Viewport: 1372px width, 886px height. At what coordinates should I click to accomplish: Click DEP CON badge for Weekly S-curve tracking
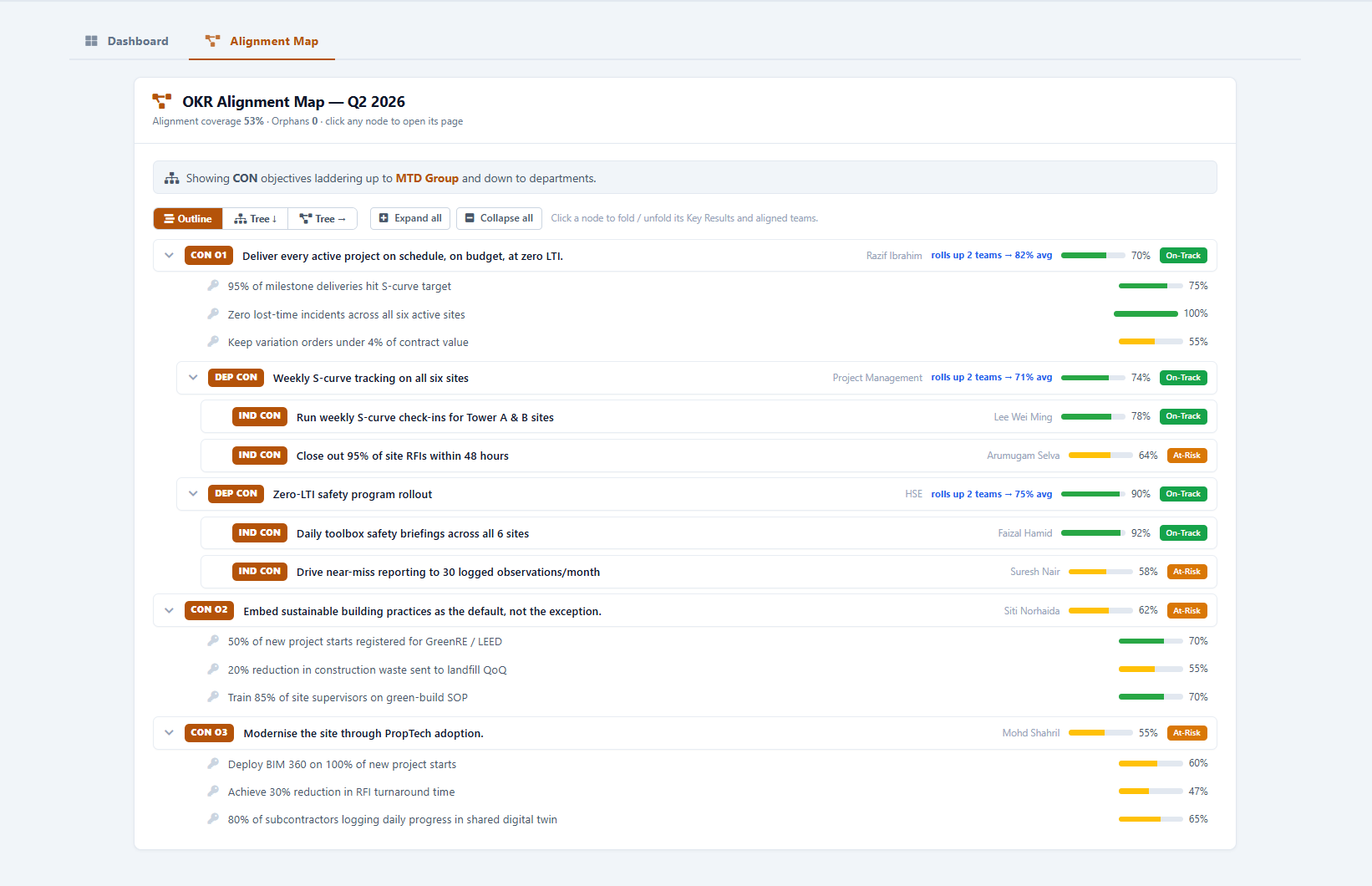tap(236, 378)
